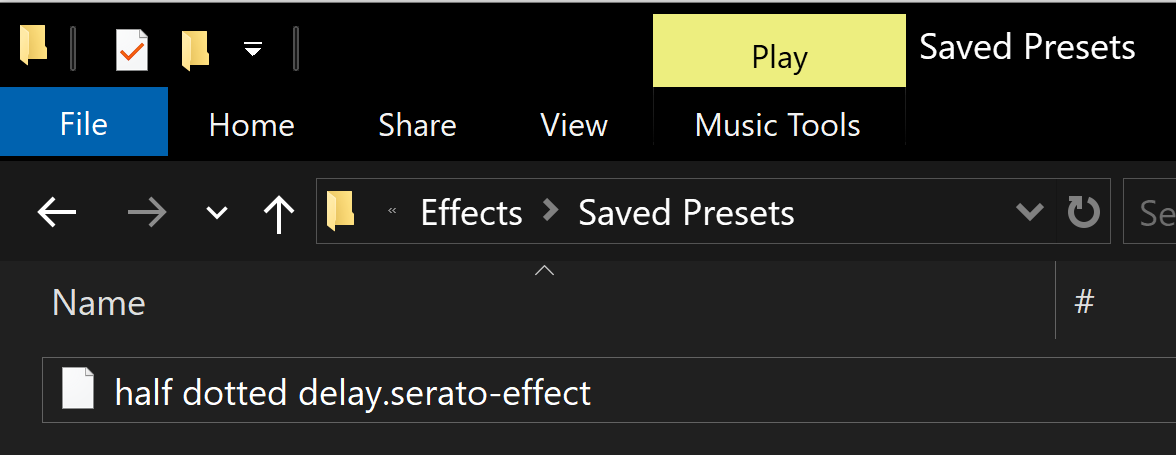
Task: Open the File menu
Action: (84, 122)
